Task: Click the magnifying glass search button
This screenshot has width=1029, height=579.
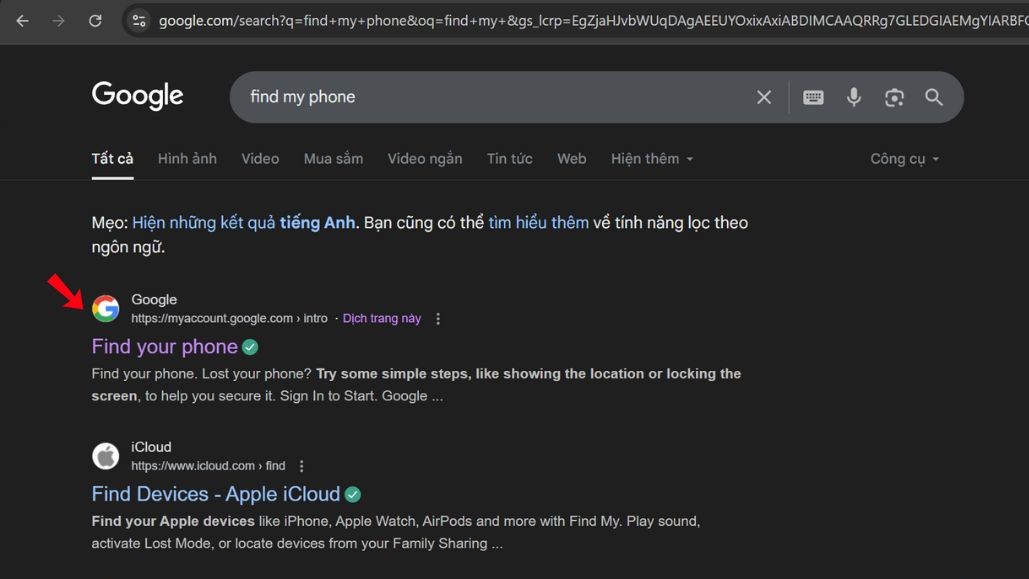Action: click(x=934, y=97)
